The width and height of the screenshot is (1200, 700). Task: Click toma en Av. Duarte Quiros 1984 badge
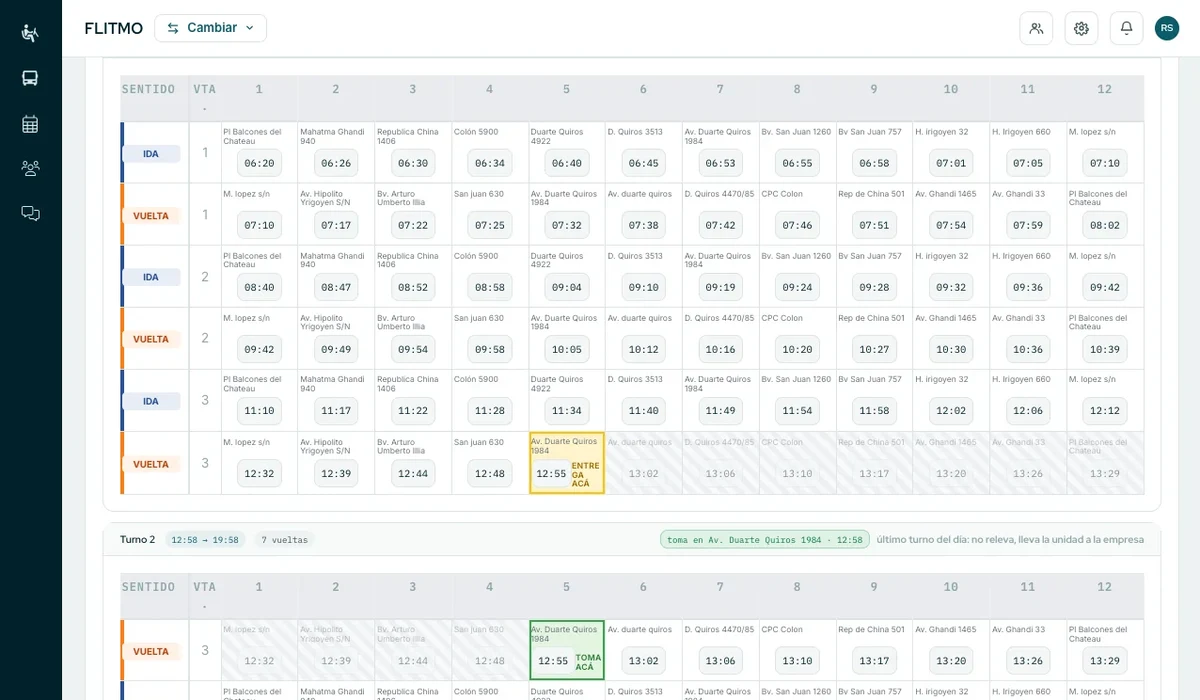click(765, 540)
